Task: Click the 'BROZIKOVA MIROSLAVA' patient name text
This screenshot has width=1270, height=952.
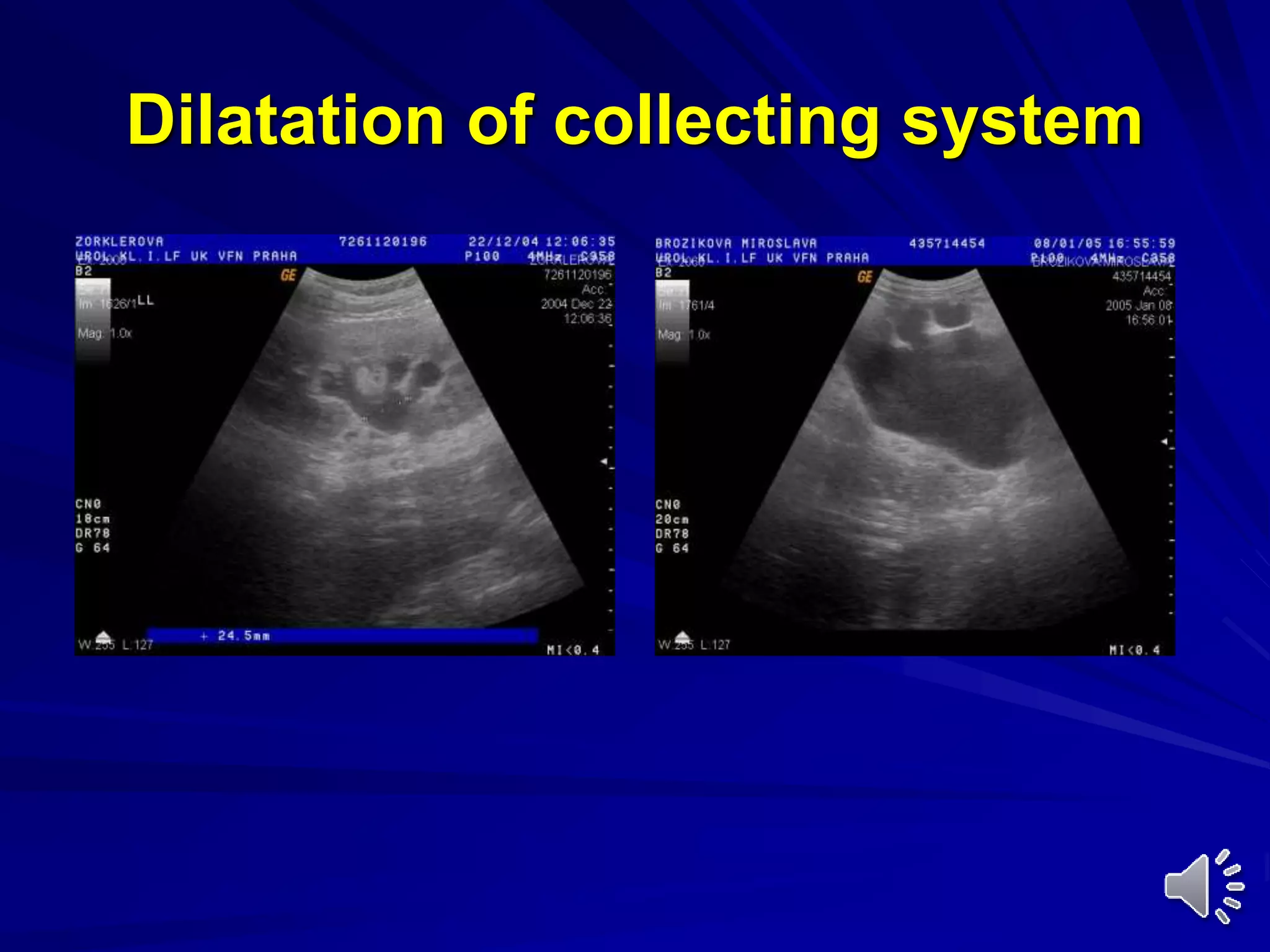Action: tap(736, 243)
